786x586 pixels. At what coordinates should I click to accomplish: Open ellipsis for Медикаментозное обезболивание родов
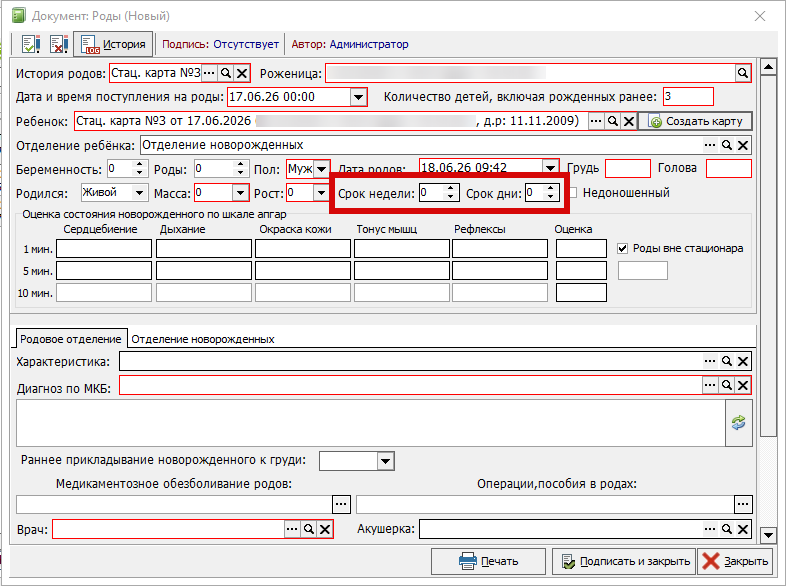pyautogui.click(x=341, y=504)
